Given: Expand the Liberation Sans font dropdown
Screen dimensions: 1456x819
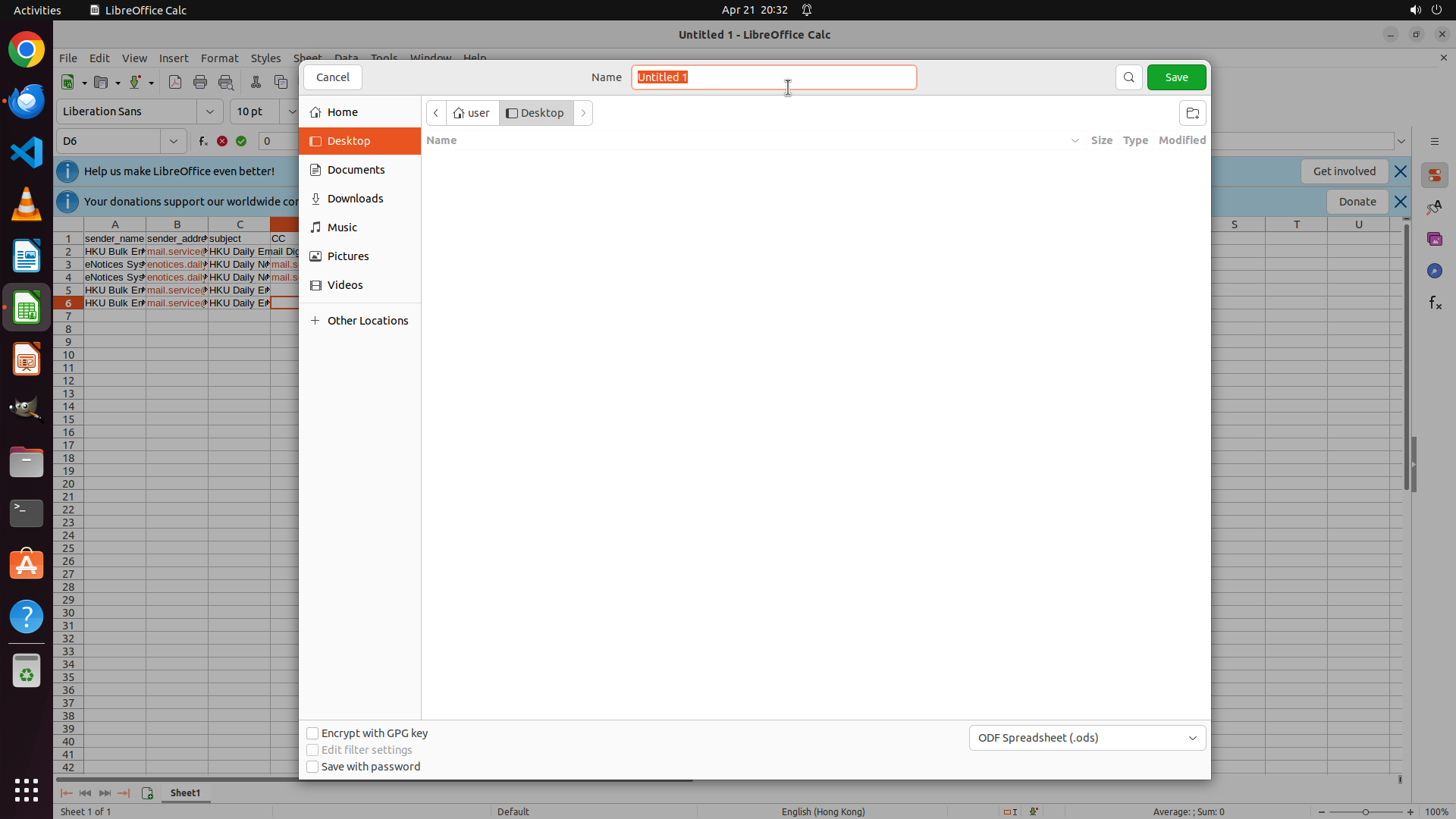Looking at the screenshot, I should point(209,111).
